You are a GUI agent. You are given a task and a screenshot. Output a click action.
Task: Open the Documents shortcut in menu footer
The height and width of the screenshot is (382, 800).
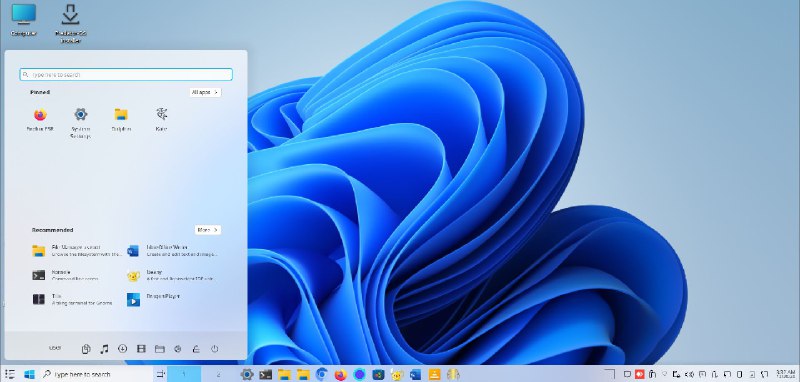(x=86, y=349)
